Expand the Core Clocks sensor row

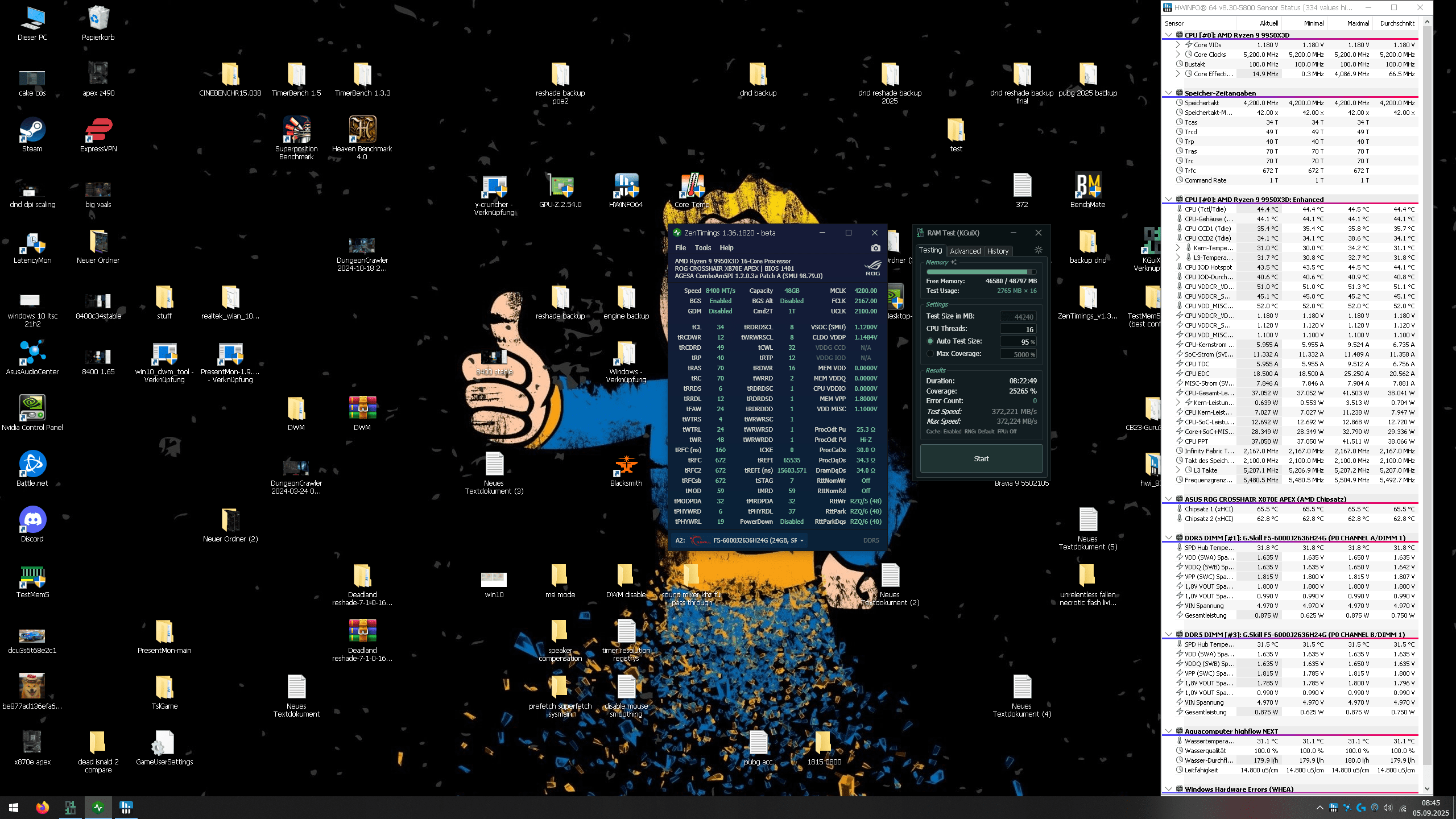[1178, 55]
